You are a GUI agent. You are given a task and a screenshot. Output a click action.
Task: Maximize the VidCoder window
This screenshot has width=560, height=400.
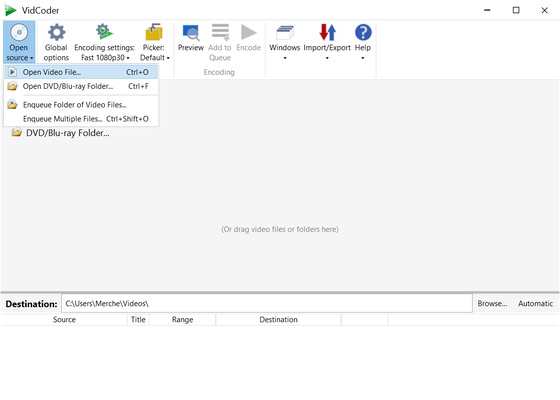pos(516,10)
